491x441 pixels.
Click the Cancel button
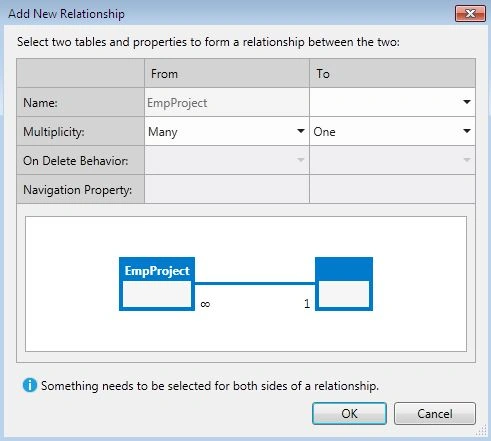pyautogui.click(x=435, y=413)
